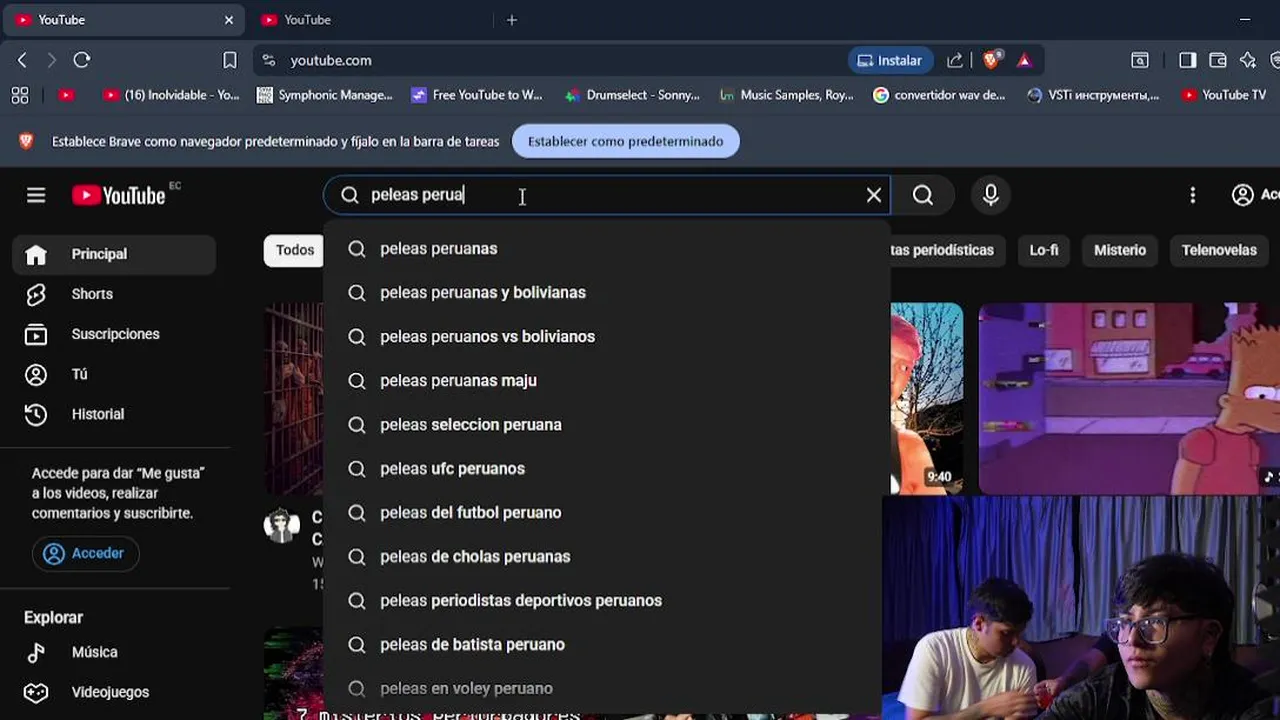Open convertidor wav bookmark
Screen dimensions: 1280x720
940,95
